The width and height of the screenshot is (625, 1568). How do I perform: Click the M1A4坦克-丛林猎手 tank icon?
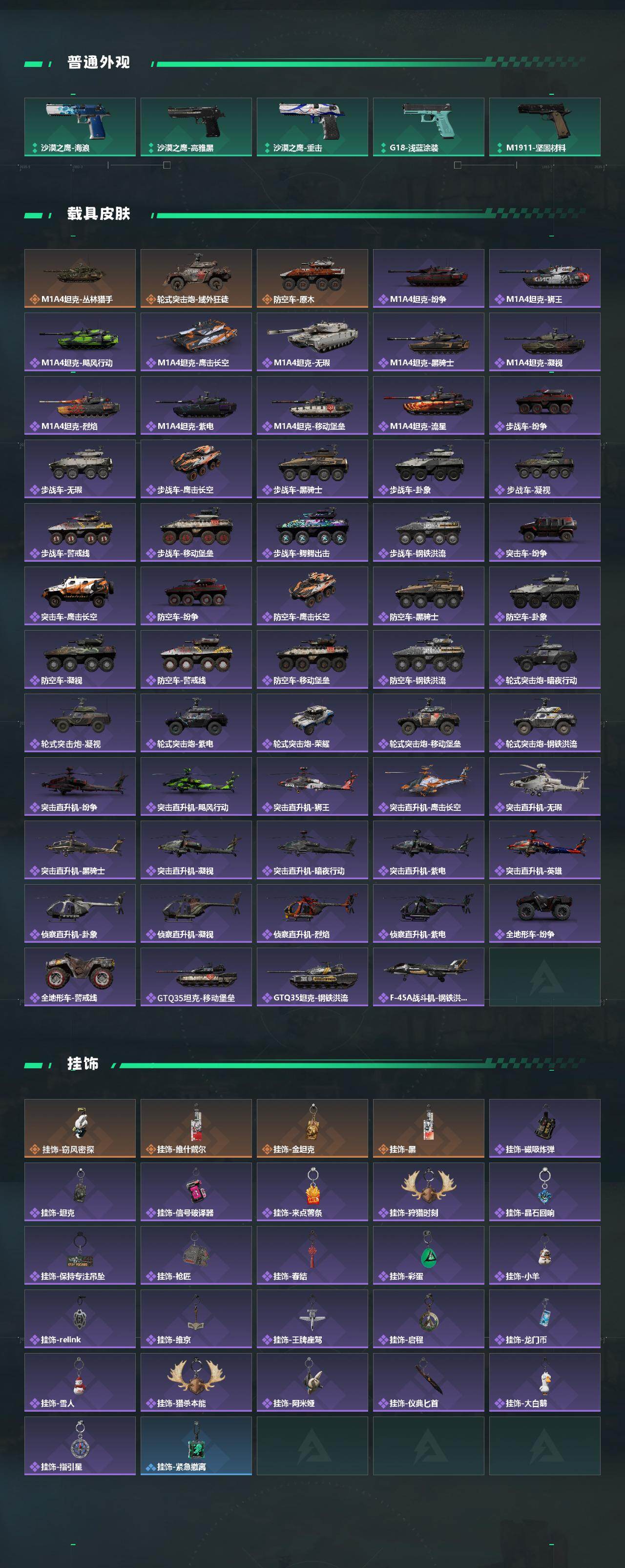80,278
